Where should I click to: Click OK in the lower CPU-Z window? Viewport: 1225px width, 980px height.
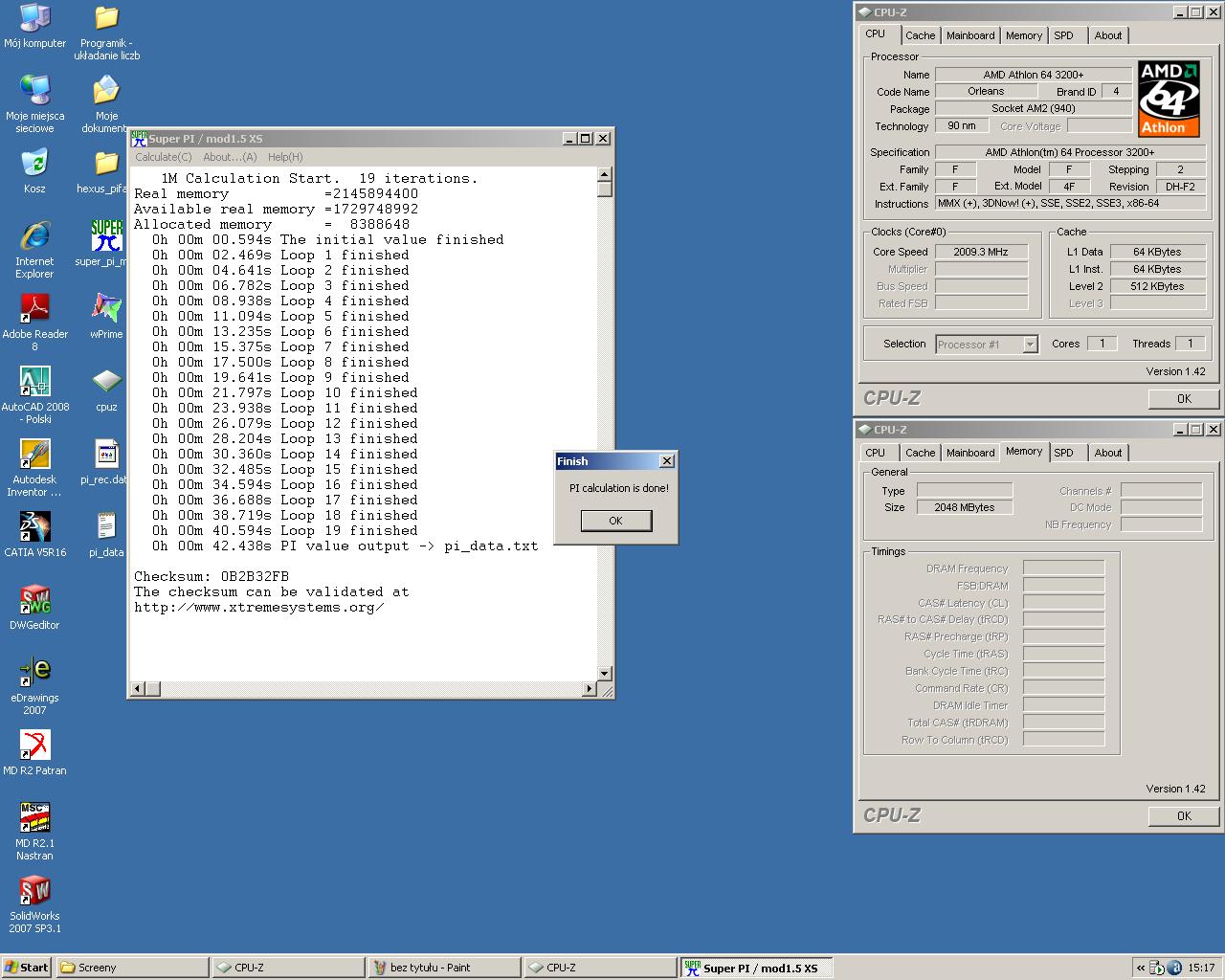(1184, 816)
